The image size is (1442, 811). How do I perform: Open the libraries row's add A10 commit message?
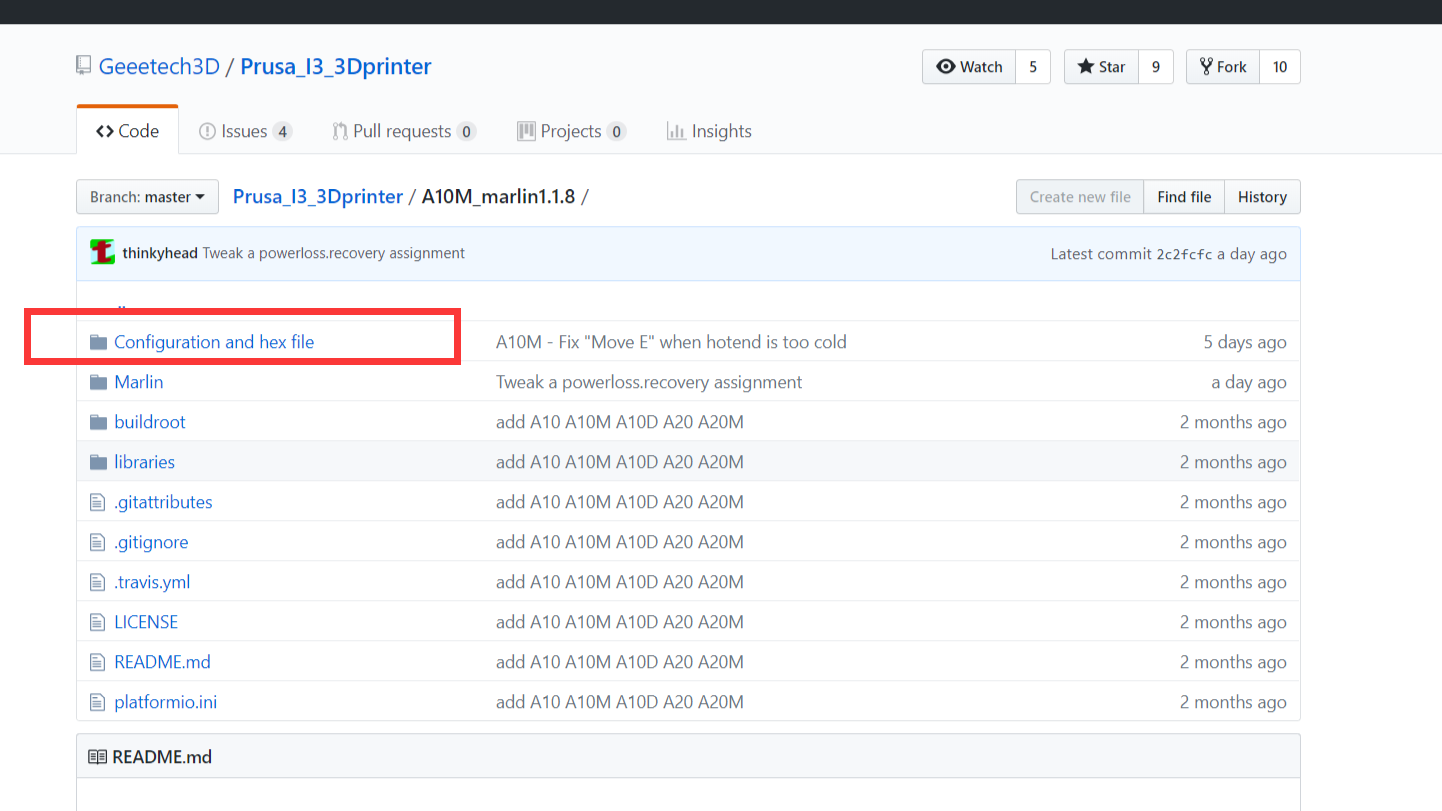[620, 462]
